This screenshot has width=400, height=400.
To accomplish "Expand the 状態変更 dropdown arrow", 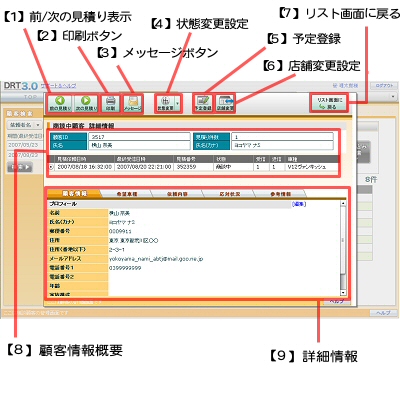I will [177, 104].
